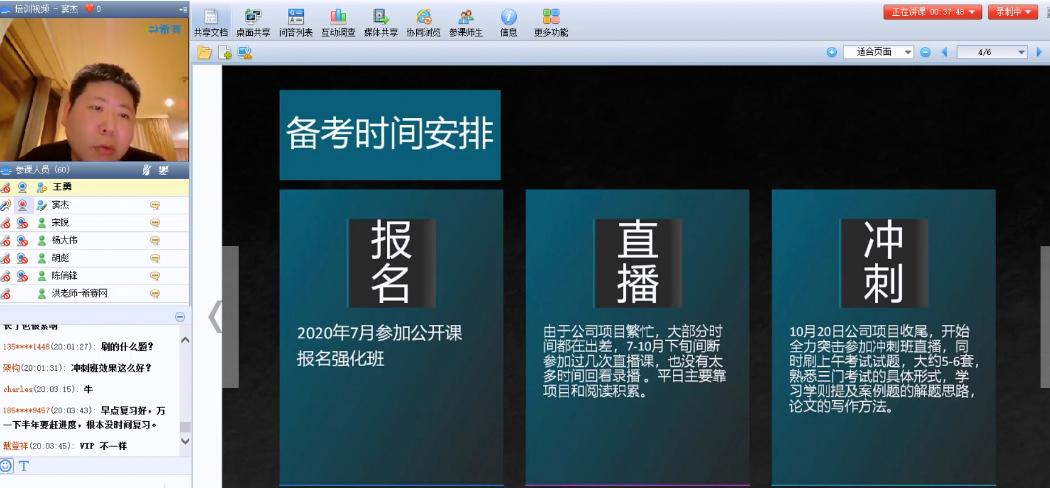Toggle the muted microphone for 王勇
Viewport: 1050px width, 488px height.
[6, 187]
